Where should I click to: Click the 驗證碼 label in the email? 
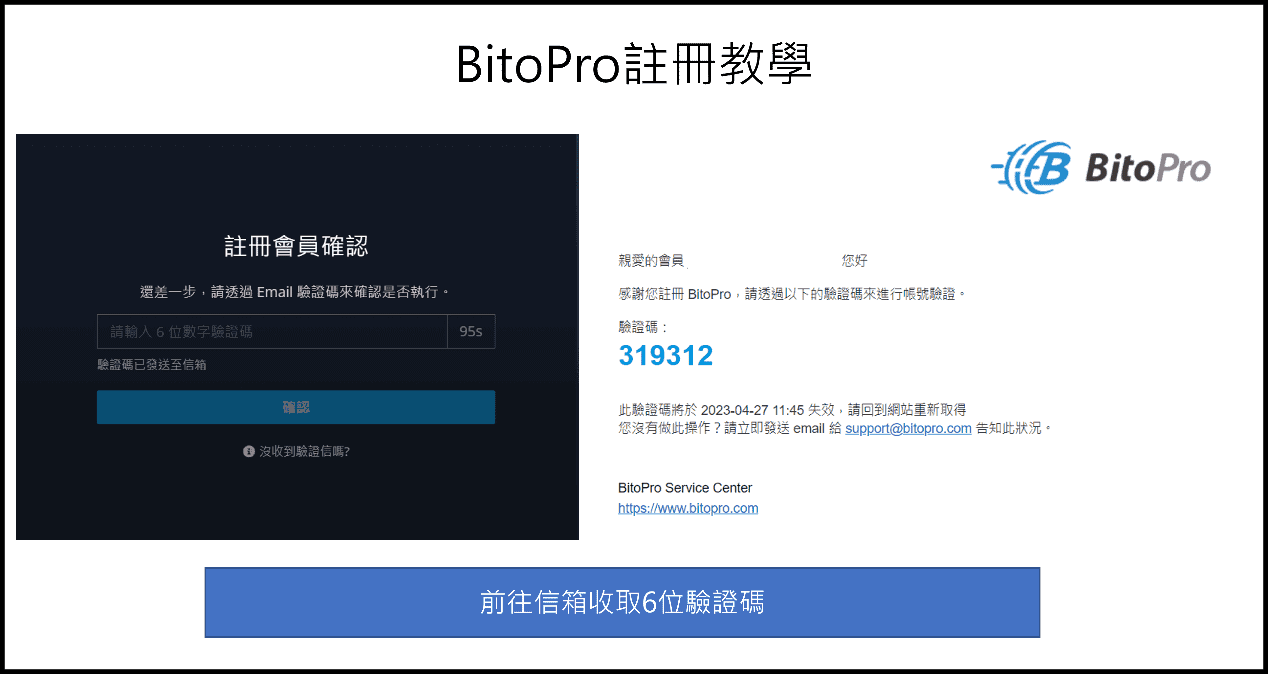coord(639,325)
